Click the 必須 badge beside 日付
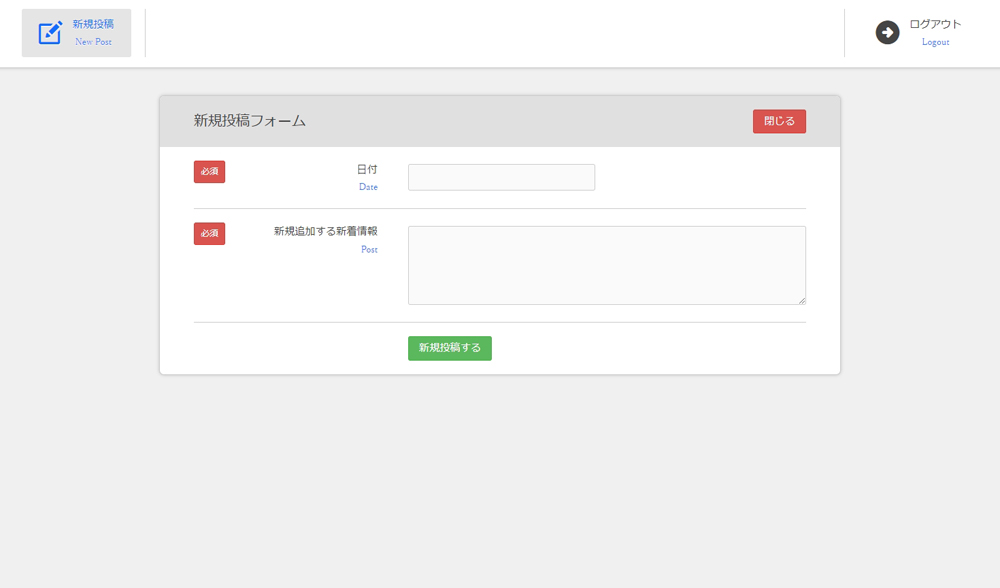 [209, 172]
